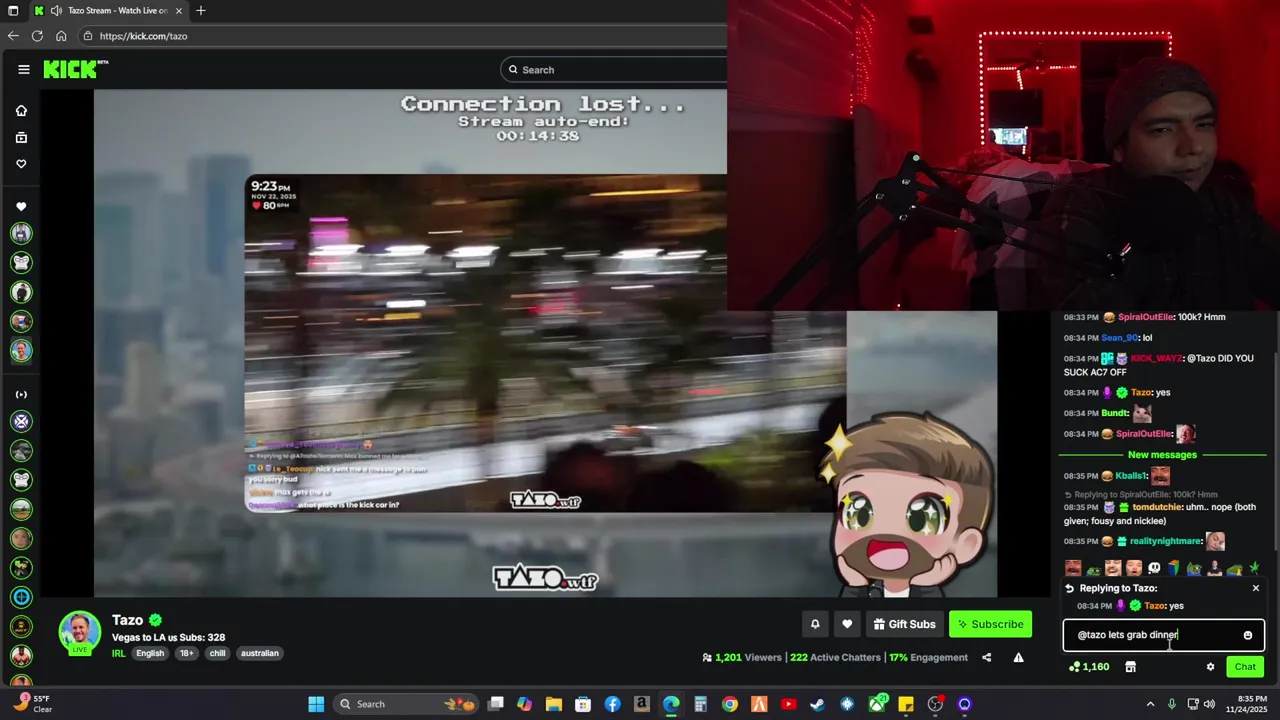Follow Tazo with the heart button
The height and width of the screenshot is (720, 1280).
click(847, 624)
